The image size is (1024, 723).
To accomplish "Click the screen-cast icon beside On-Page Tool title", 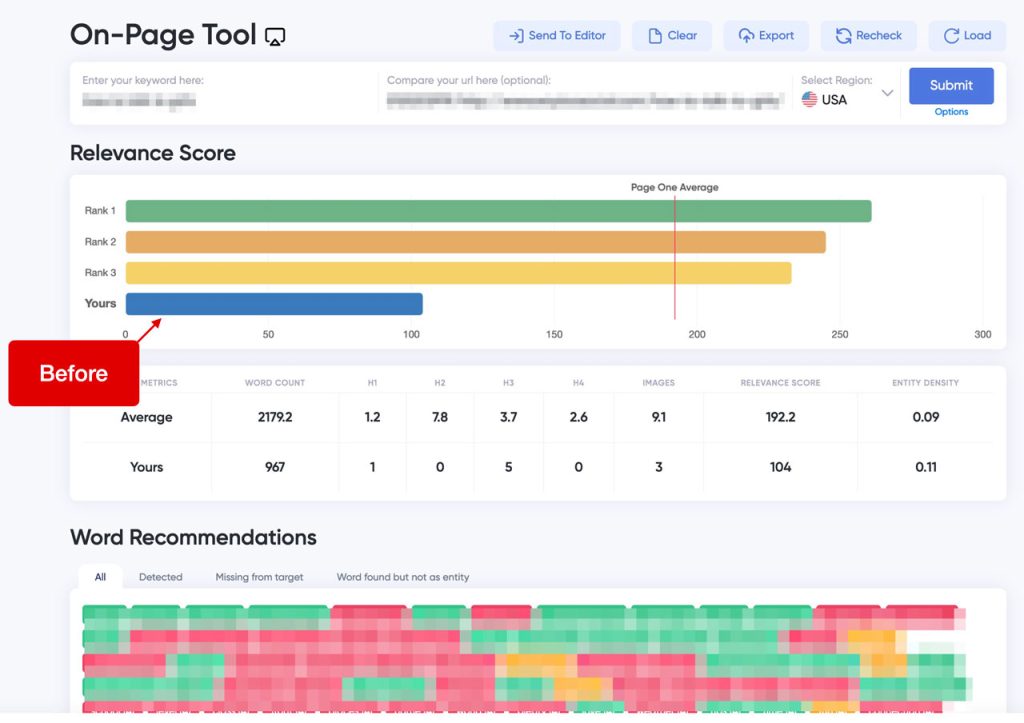I will click(x=275, y=37).
